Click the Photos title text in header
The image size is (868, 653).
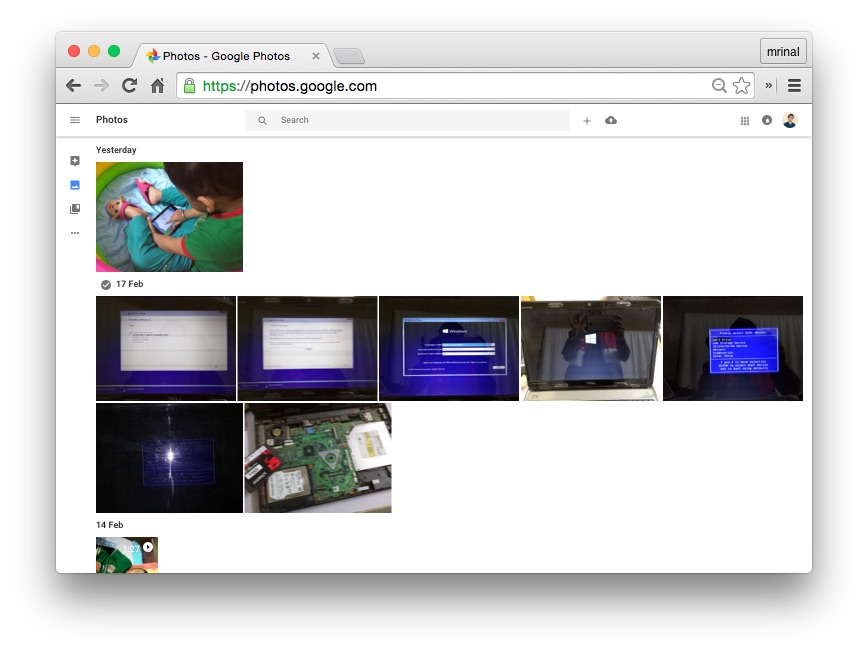112,120
